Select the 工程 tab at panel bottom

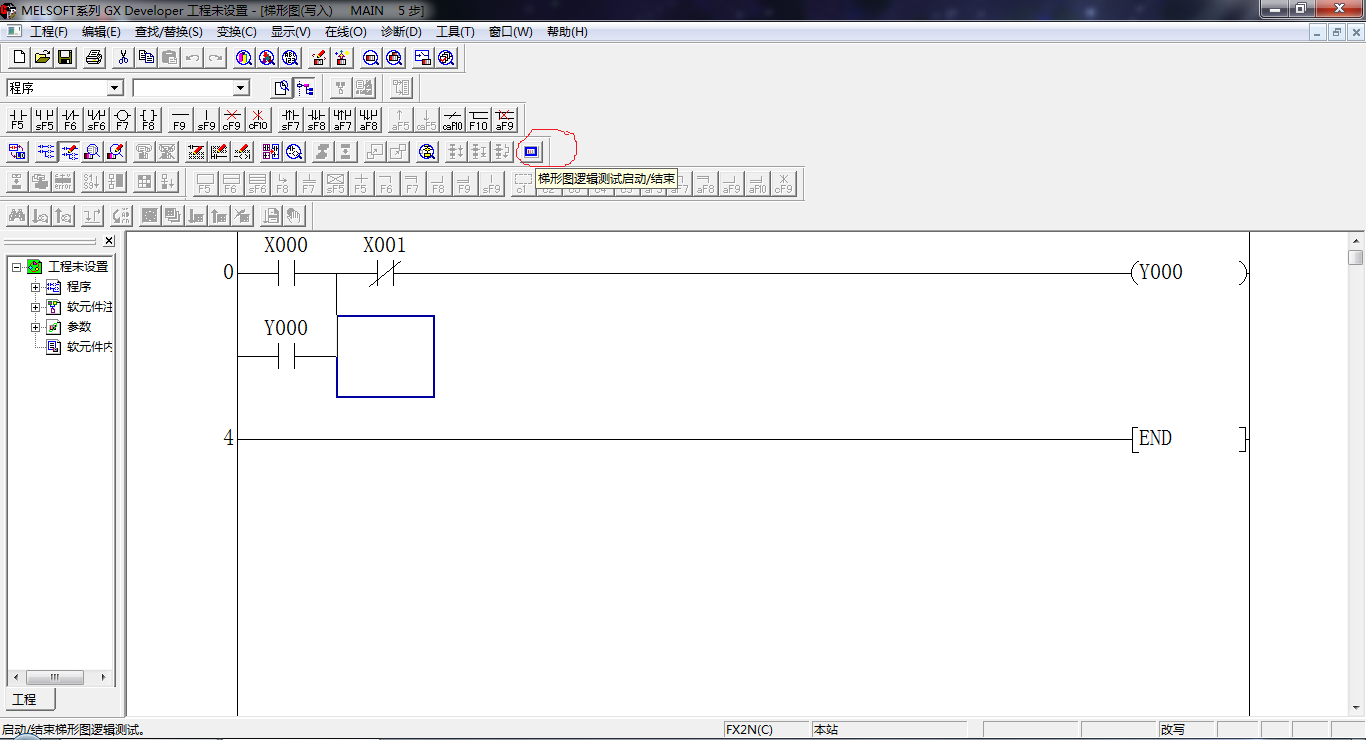point(24,699)
